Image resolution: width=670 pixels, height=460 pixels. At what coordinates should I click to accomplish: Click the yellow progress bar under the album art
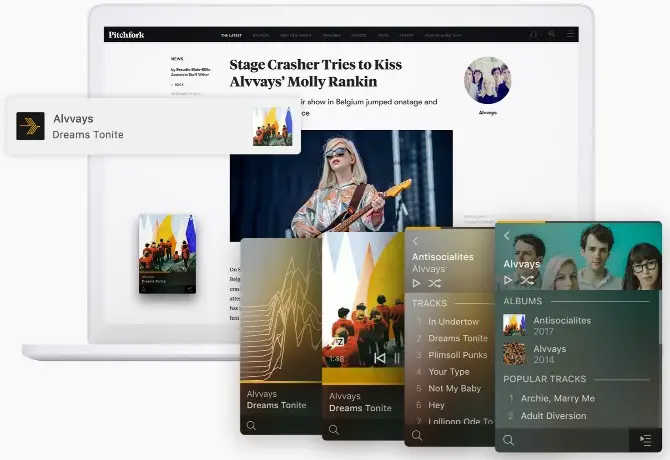tap(363, 376)
